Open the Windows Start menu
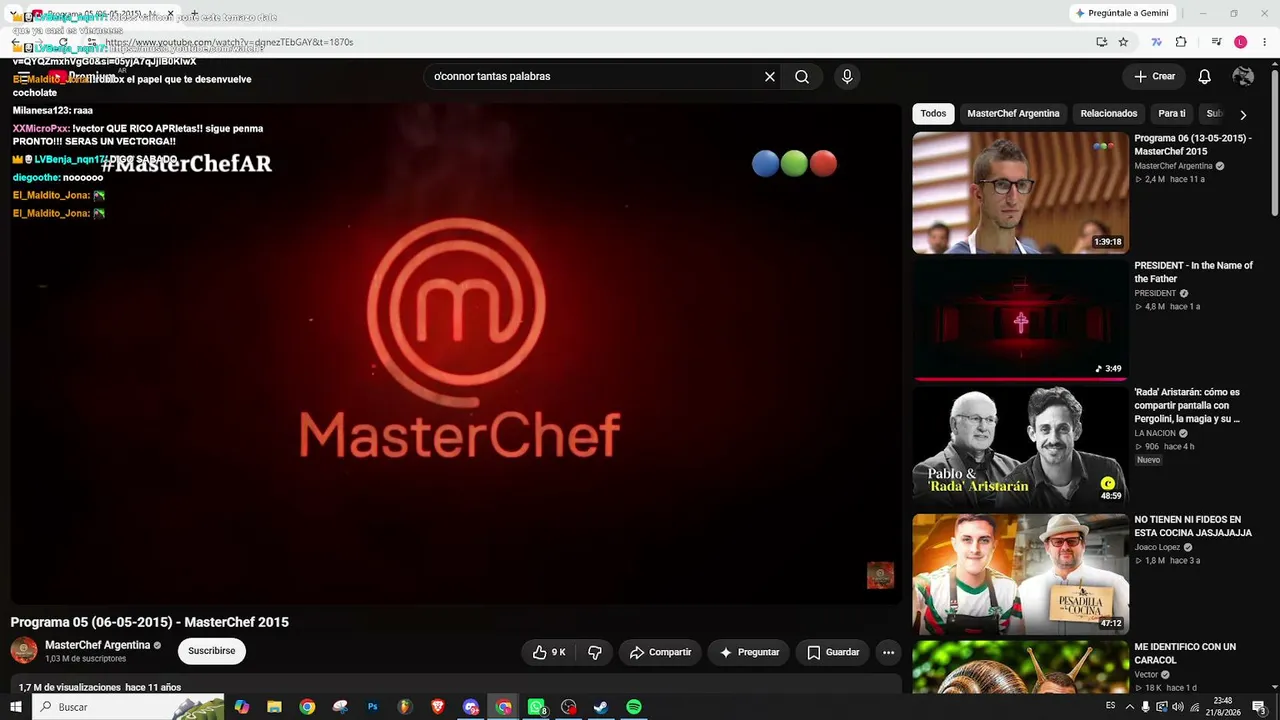1280x720 pixels. coord(16,707)
